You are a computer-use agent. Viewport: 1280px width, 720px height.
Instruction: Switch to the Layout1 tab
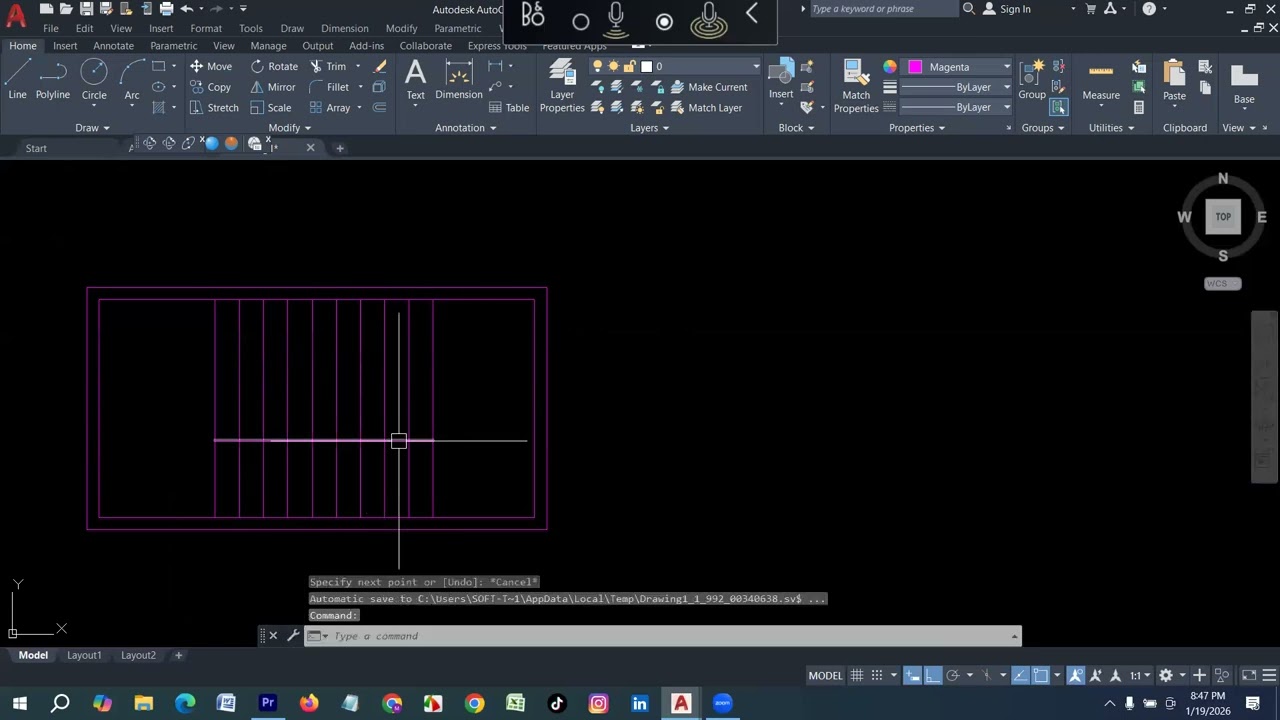coord(84,655)
